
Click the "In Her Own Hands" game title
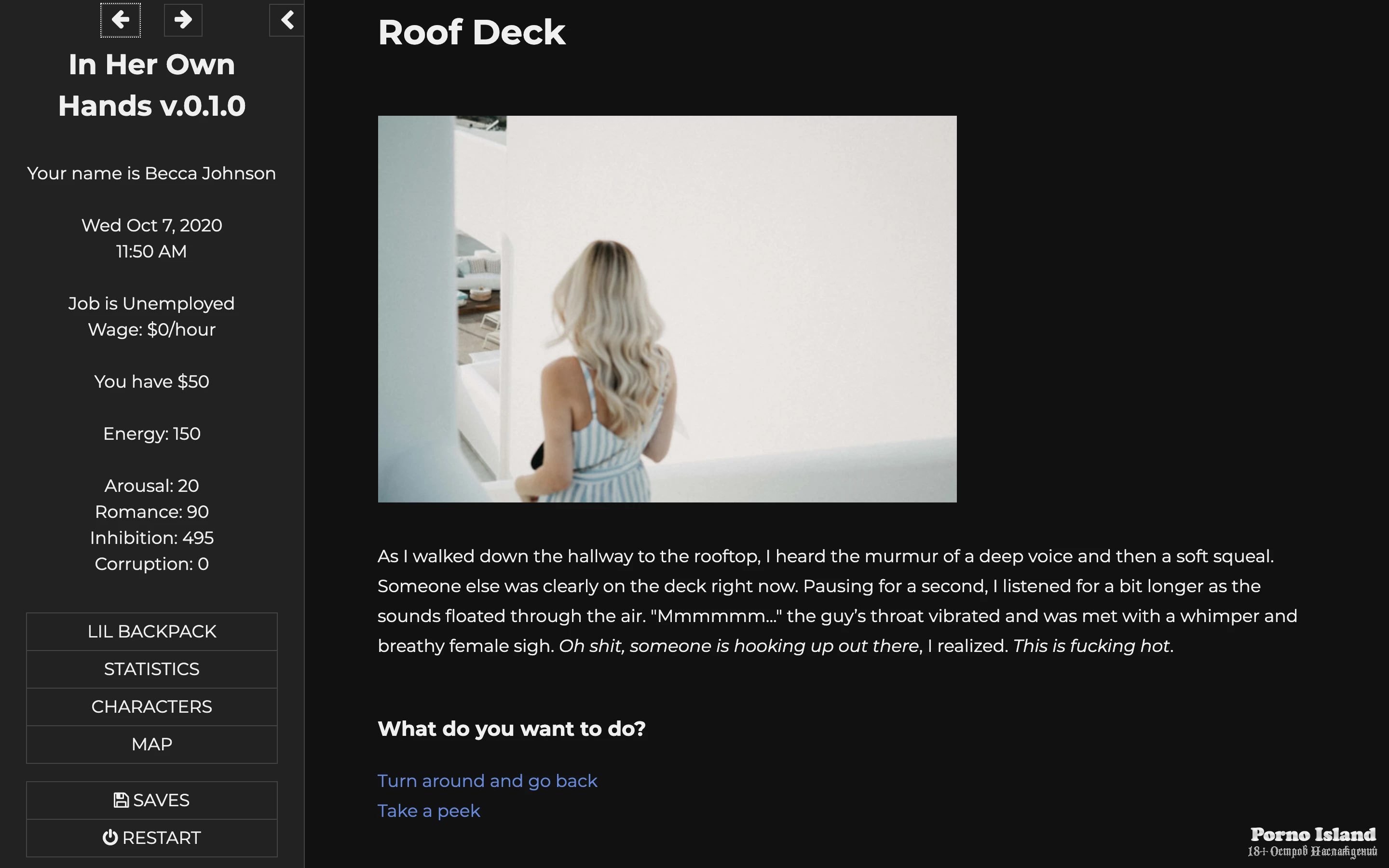pyautogui.click(x=151, y=85)
